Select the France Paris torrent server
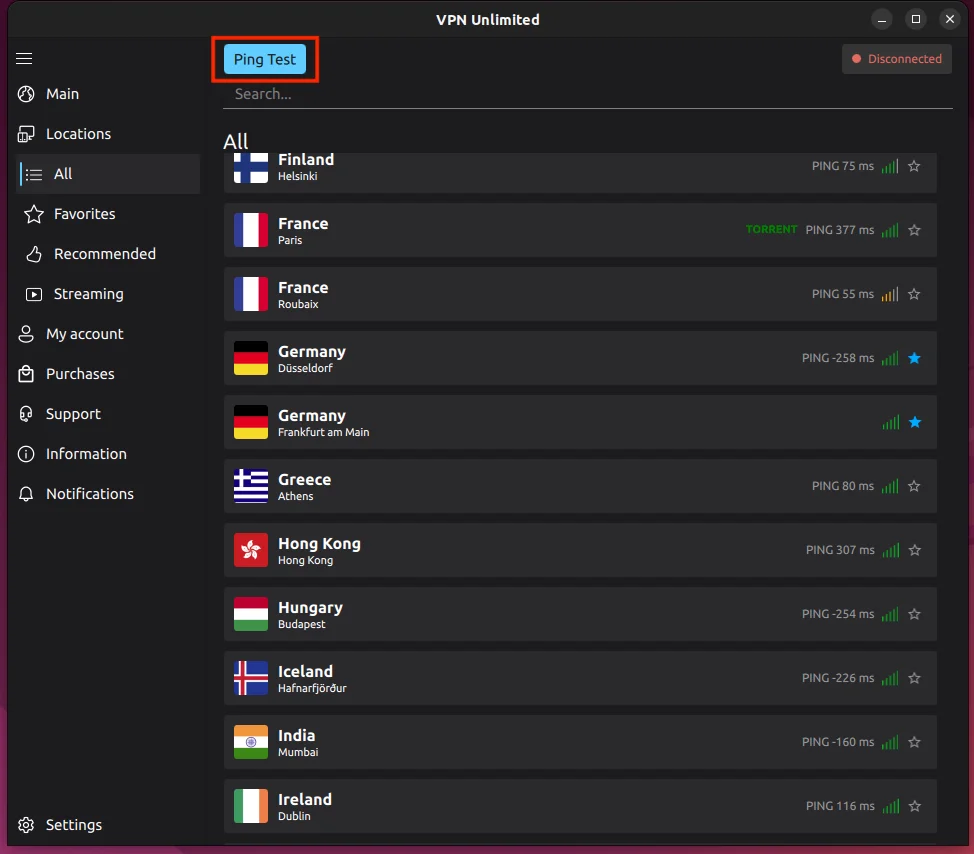This screenshot has height=854, width=974. [520, 230]
